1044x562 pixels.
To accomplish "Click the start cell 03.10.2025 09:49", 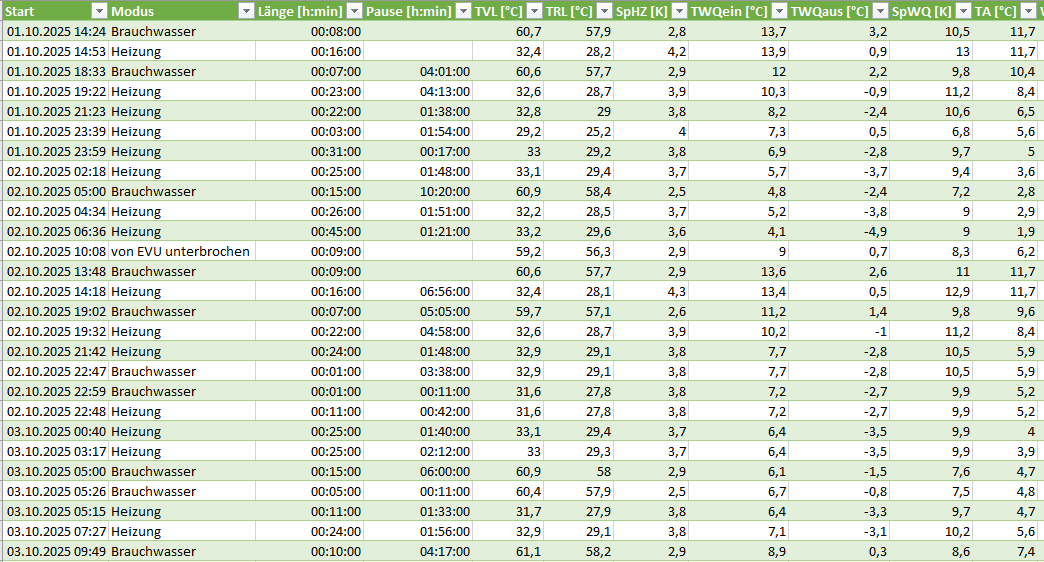I will pos(56,551).
